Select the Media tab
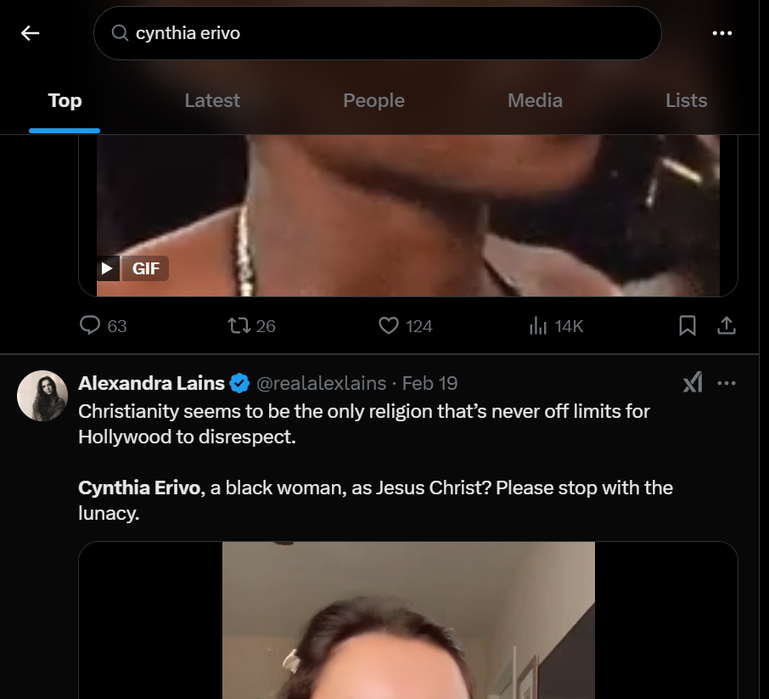Screen dimensions: 769x699 535,100
